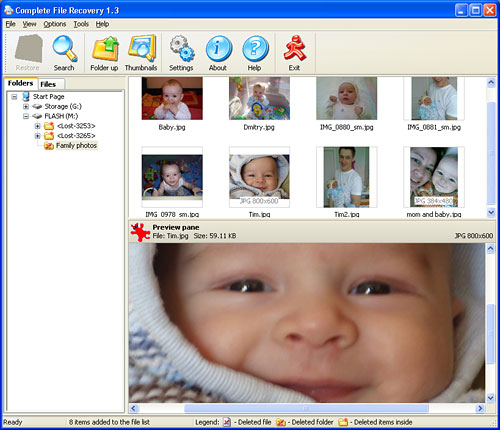
Task: Select the IMG_0978_sm.jpg thumbnail
Action: click(172, 177)
